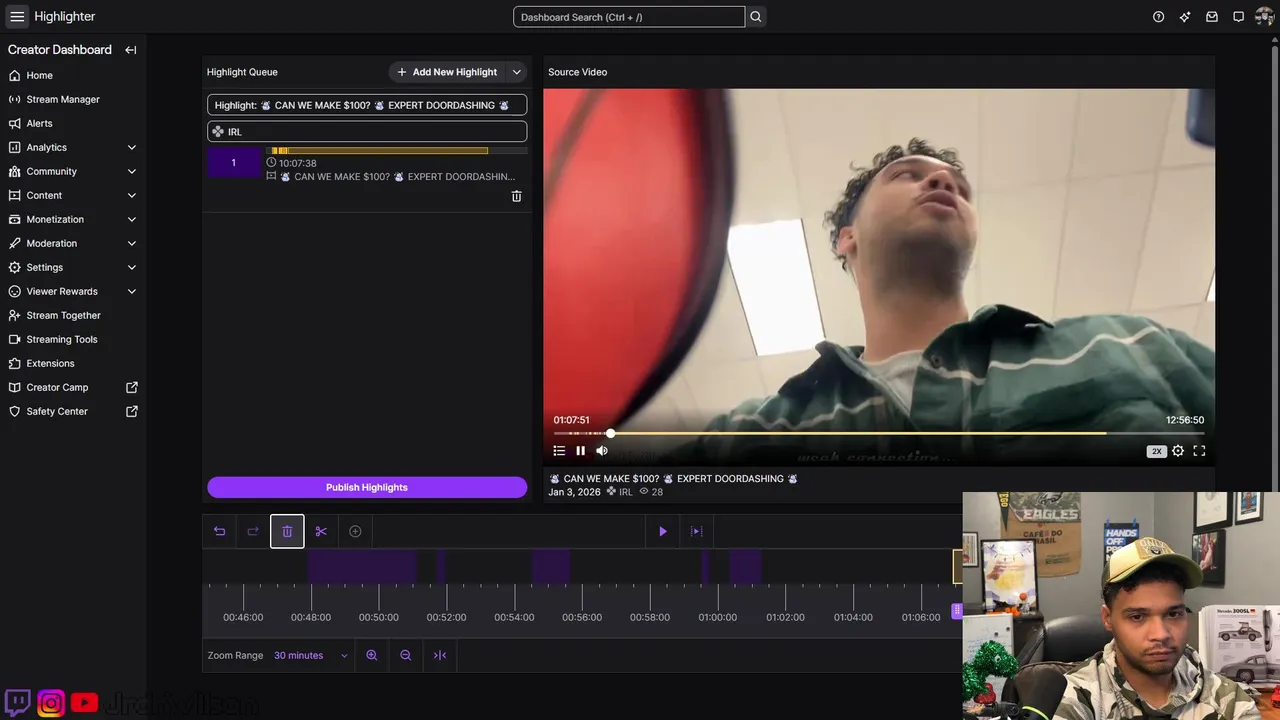Select highlight number 1 thumbnail

234,163
